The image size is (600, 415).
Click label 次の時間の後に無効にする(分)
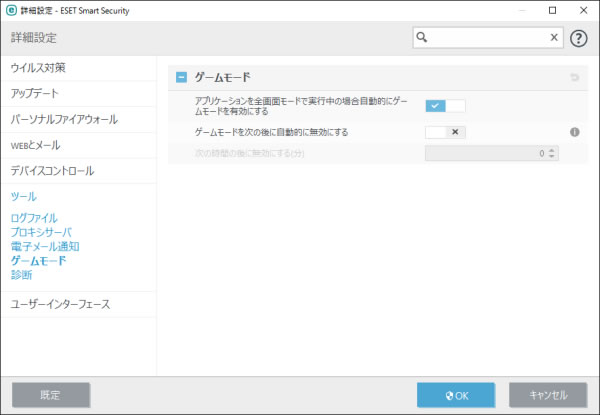(x=249, y=153)
